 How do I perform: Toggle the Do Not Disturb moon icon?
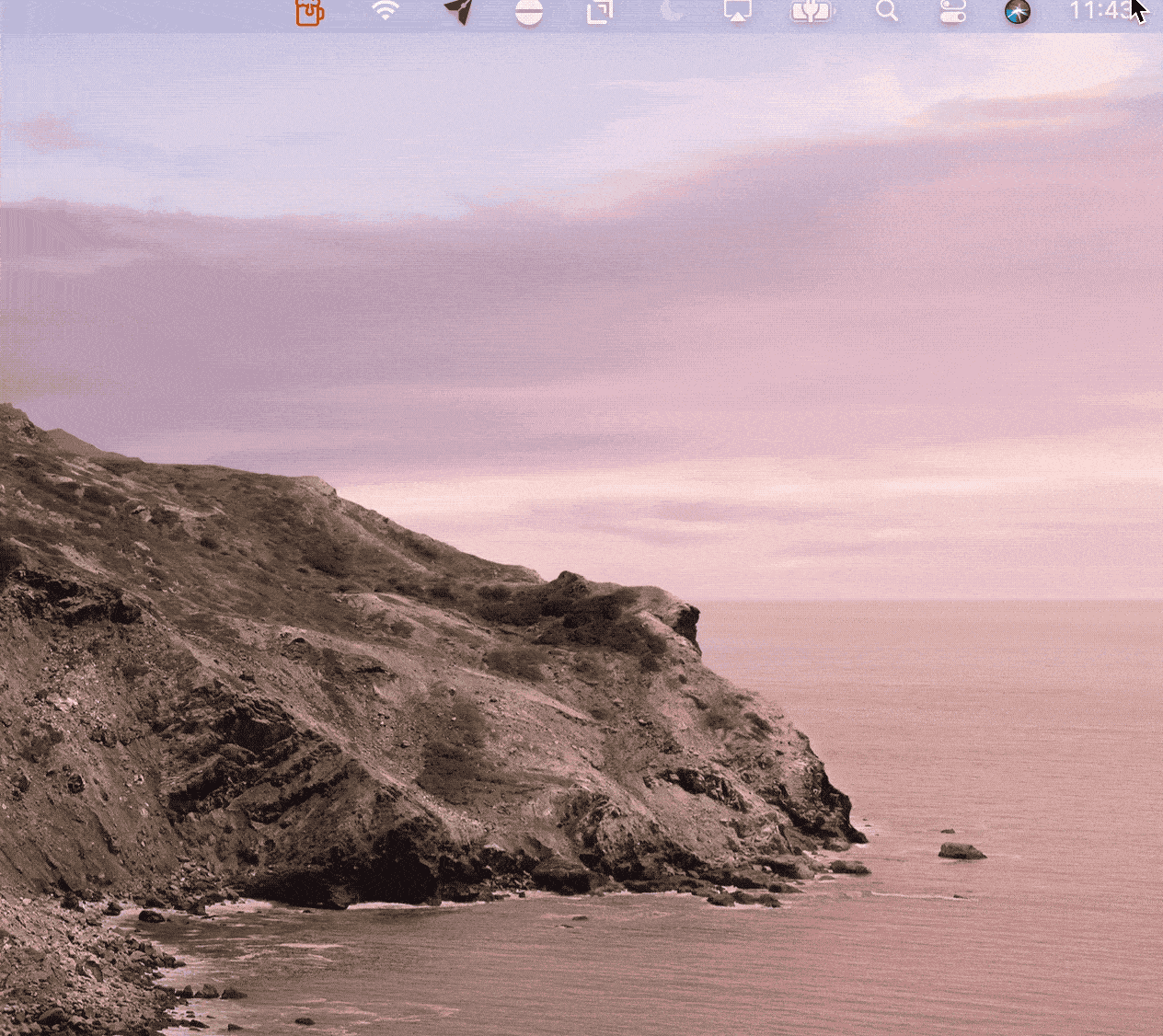[x=672, y=11]
